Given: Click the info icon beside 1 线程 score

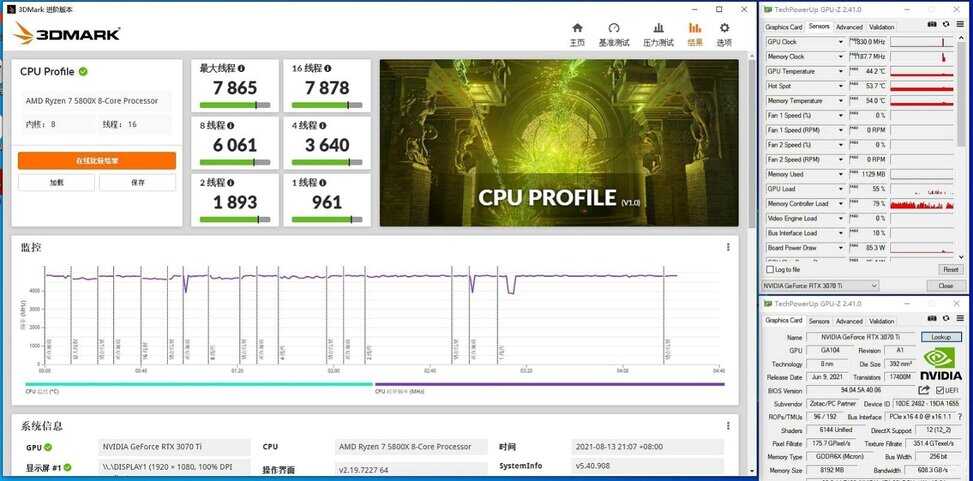Looking at the screenshot, I should (322, 182).
